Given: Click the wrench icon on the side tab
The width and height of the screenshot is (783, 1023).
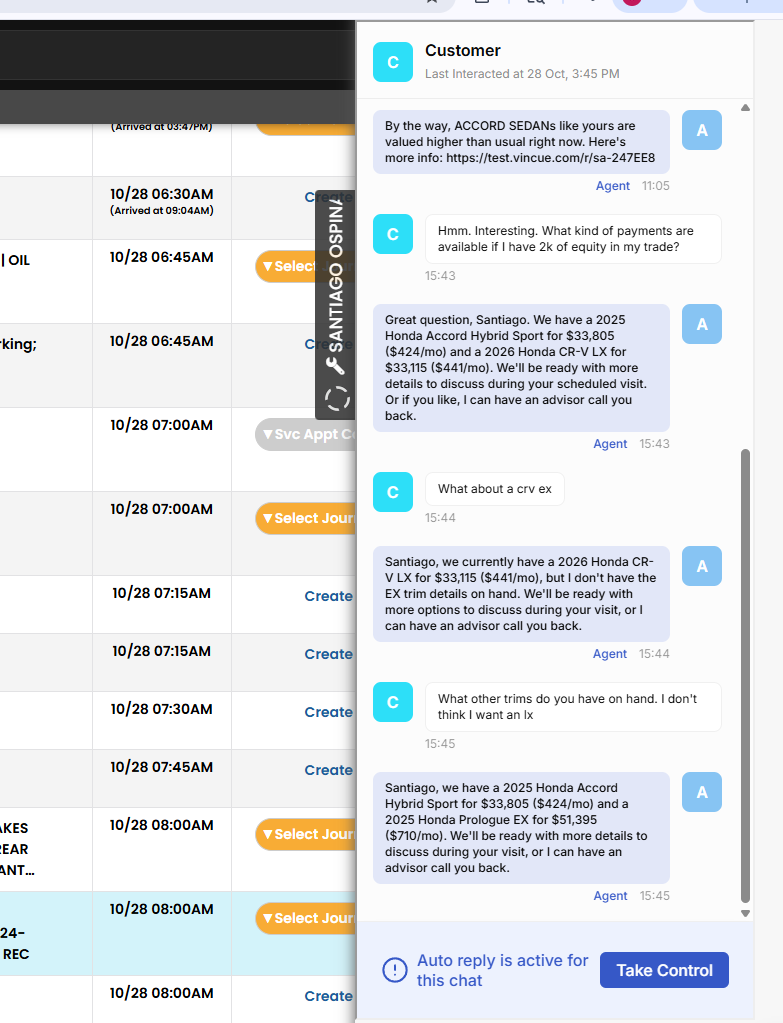Looking at the screenshot, I should pyautogui.click(x=336, y=365).
